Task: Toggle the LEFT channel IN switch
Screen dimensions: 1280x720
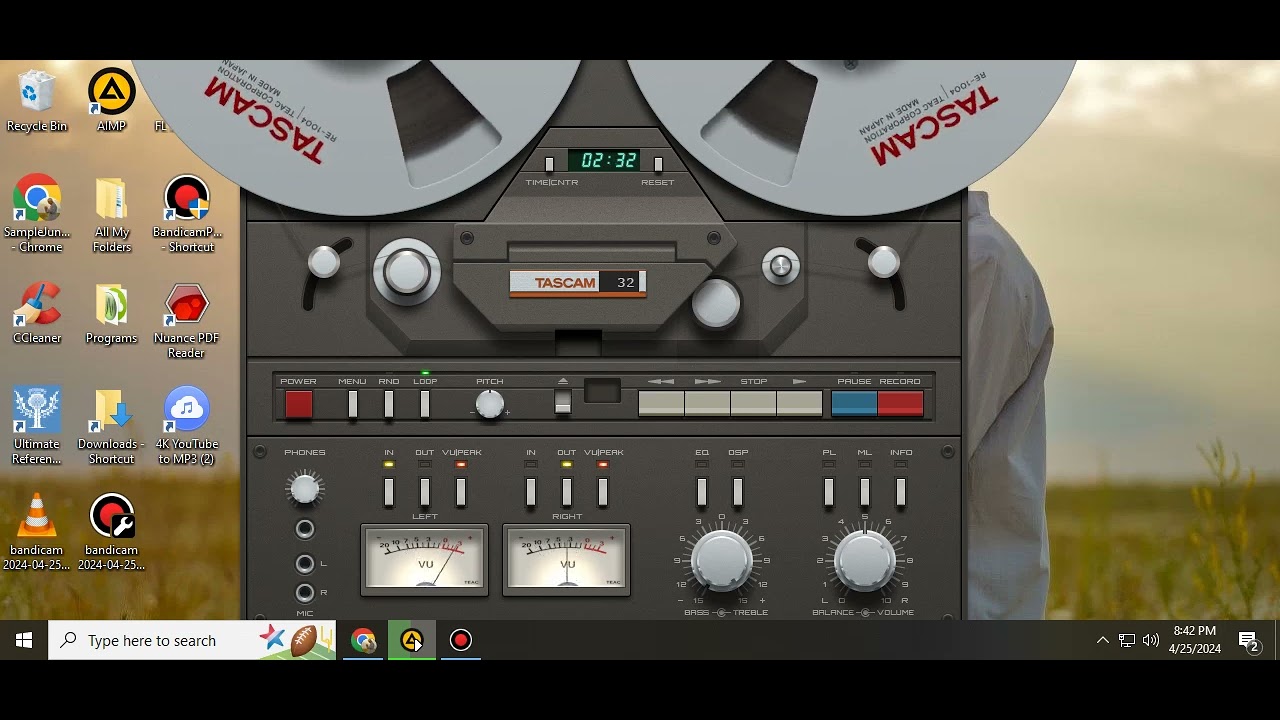Action: pos(389,492)
